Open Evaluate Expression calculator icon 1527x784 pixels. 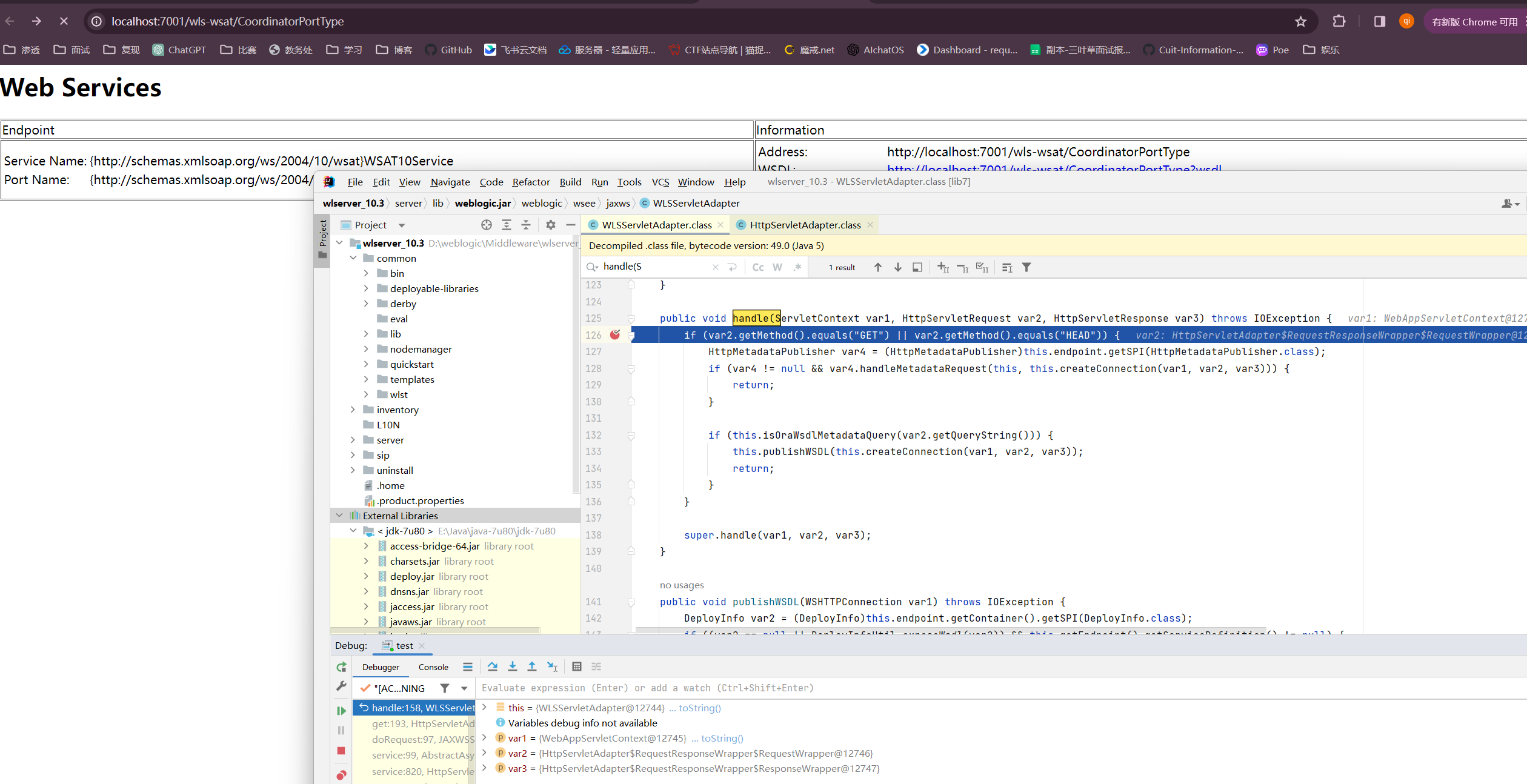click(577, 666)
